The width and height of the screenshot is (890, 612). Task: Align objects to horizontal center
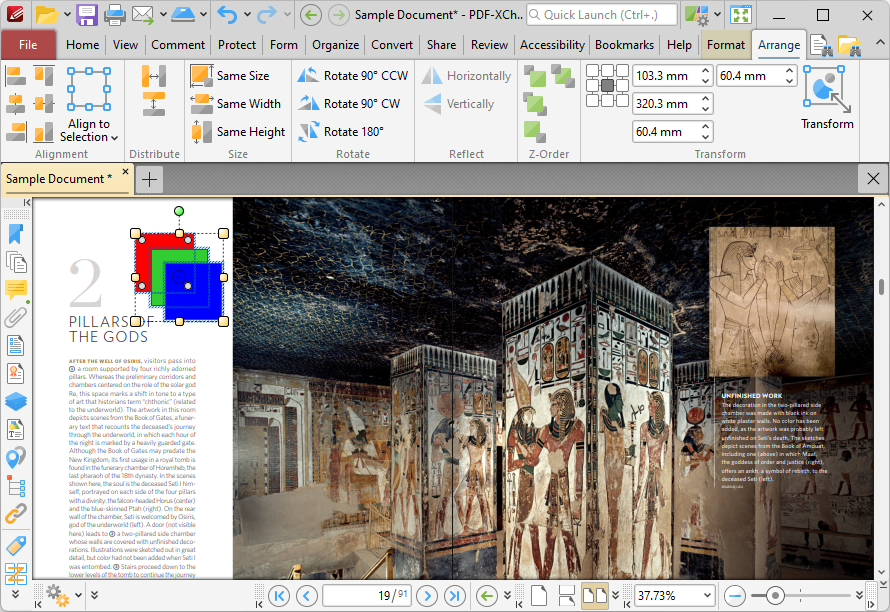tap(16, 104)
